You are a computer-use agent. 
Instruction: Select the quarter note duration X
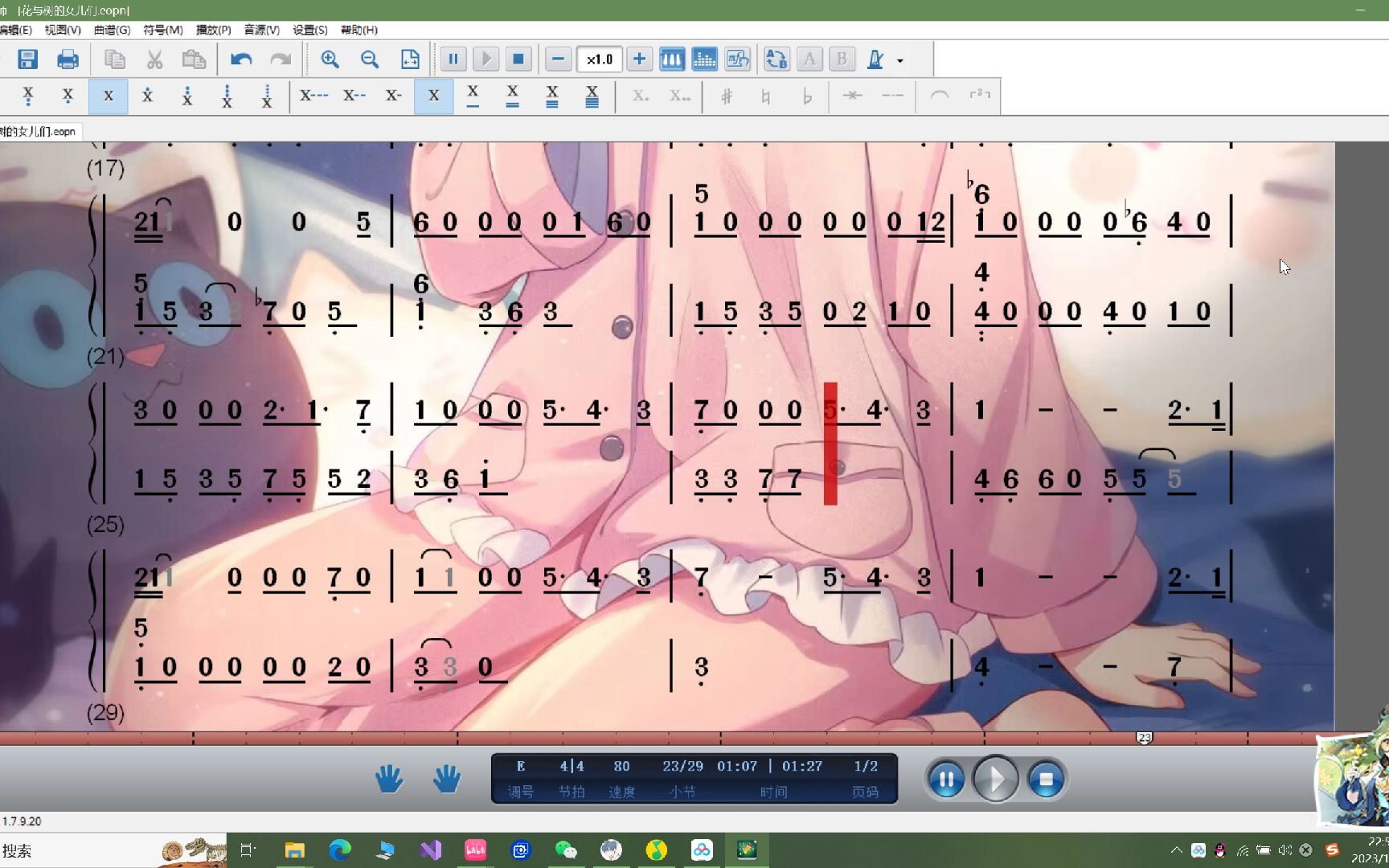coord(434,96)
